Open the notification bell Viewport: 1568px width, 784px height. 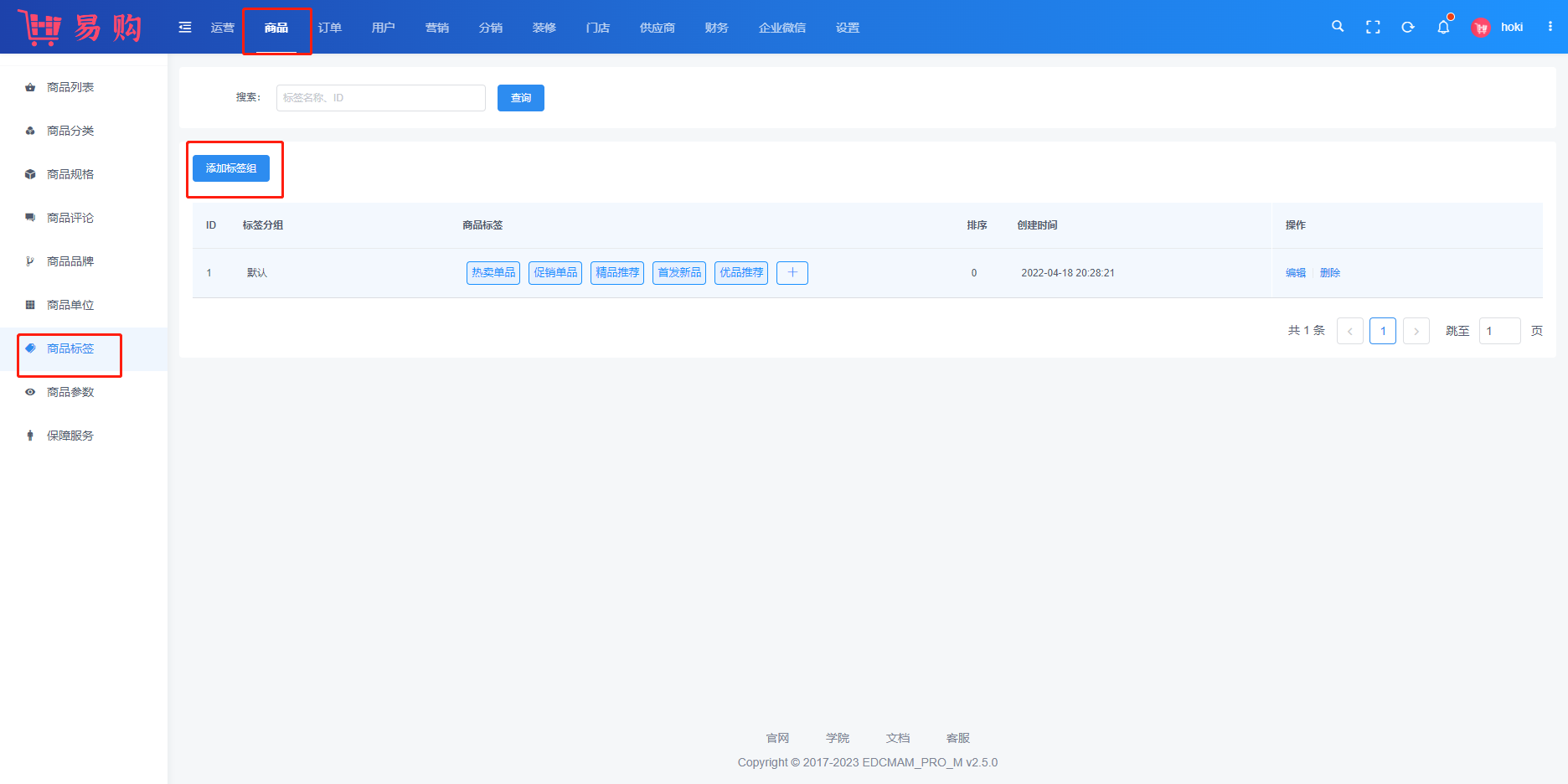(x=1443, y=28)
